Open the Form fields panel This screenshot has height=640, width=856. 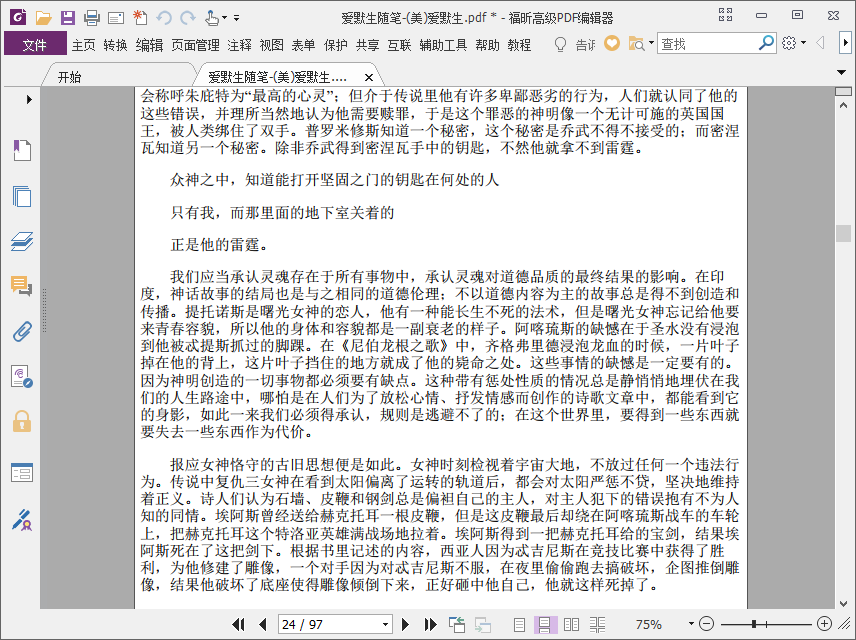click(x=22, y=472)
